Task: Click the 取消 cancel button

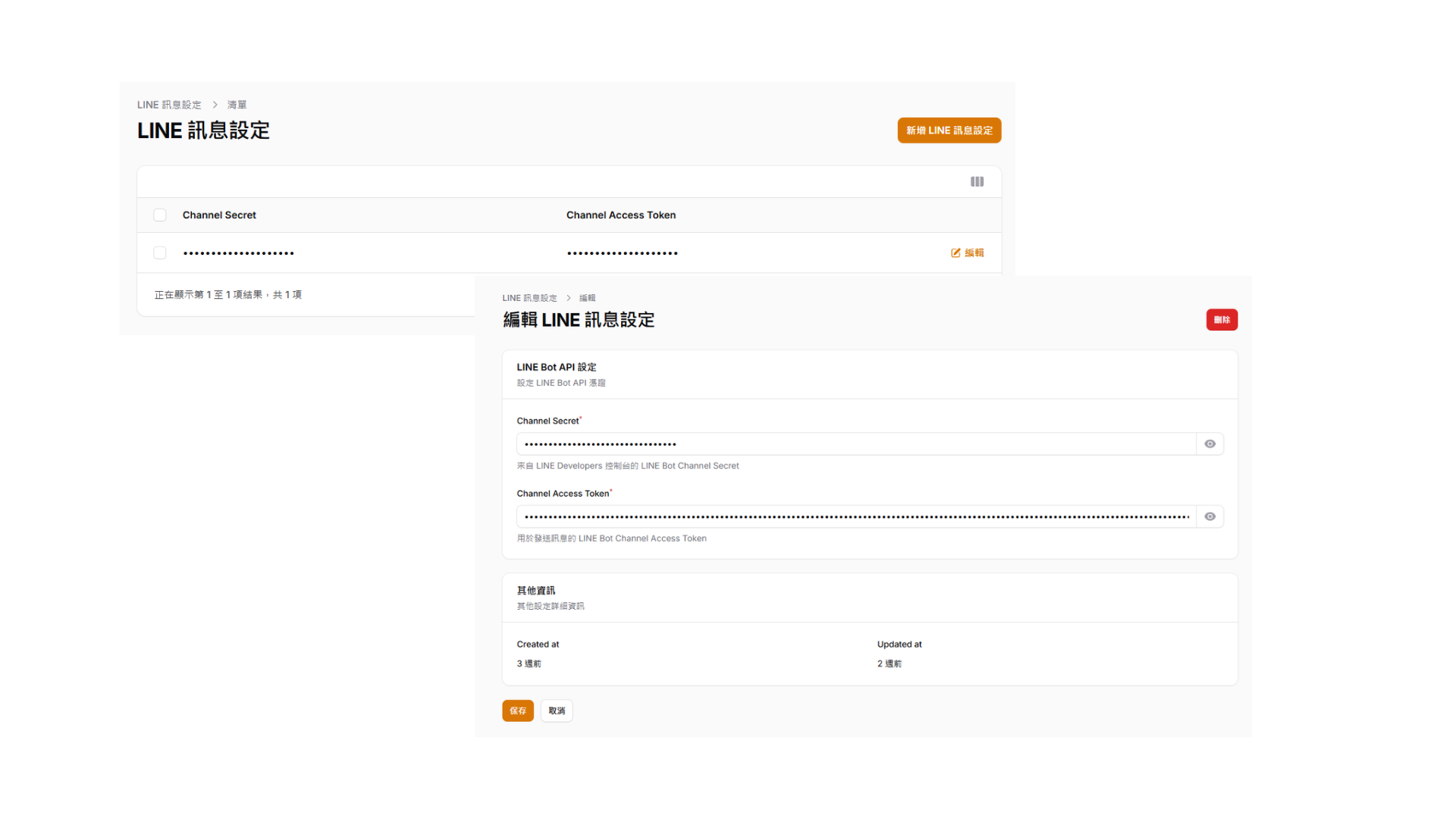Action: pos(557,711)
